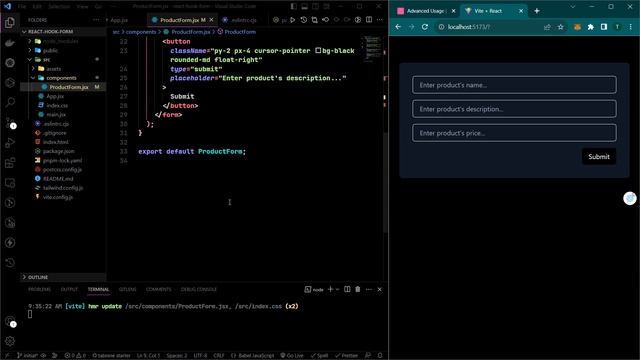Click the localhost address bar
Screen dimensions: 640x360
[490, 27]
